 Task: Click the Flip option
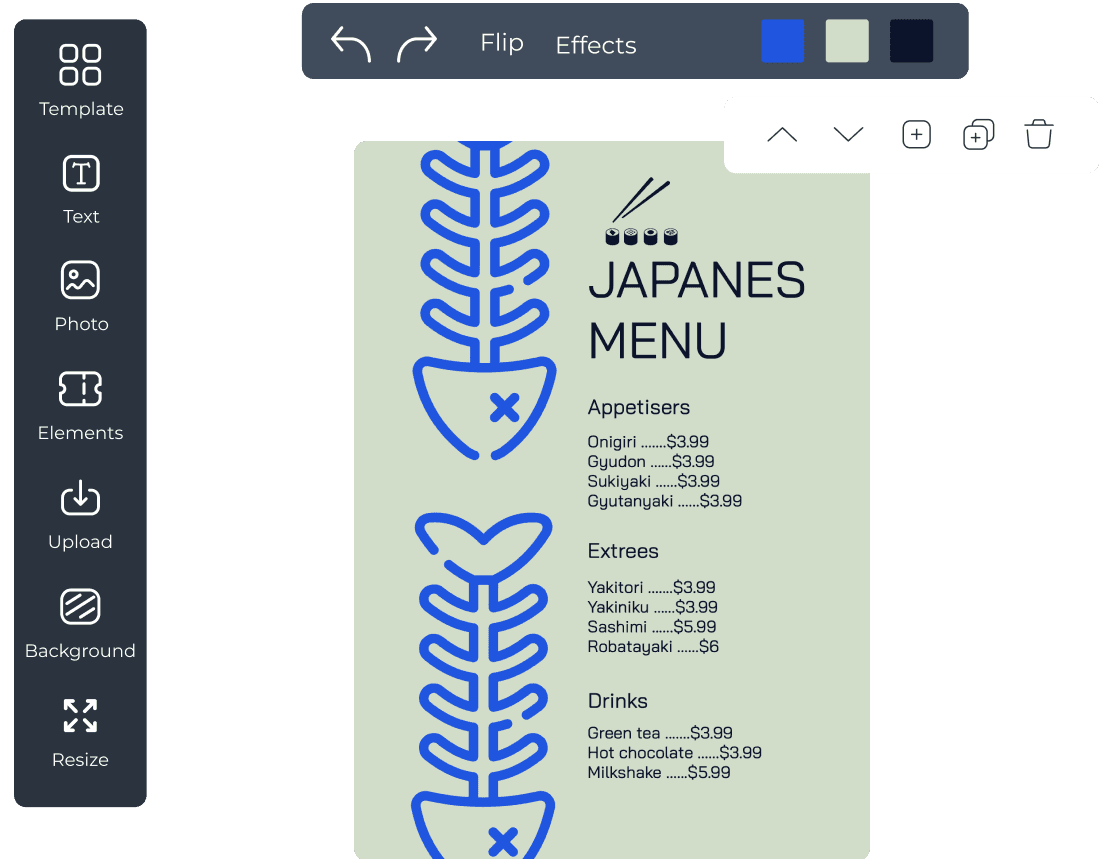click(x=502, y=43)
